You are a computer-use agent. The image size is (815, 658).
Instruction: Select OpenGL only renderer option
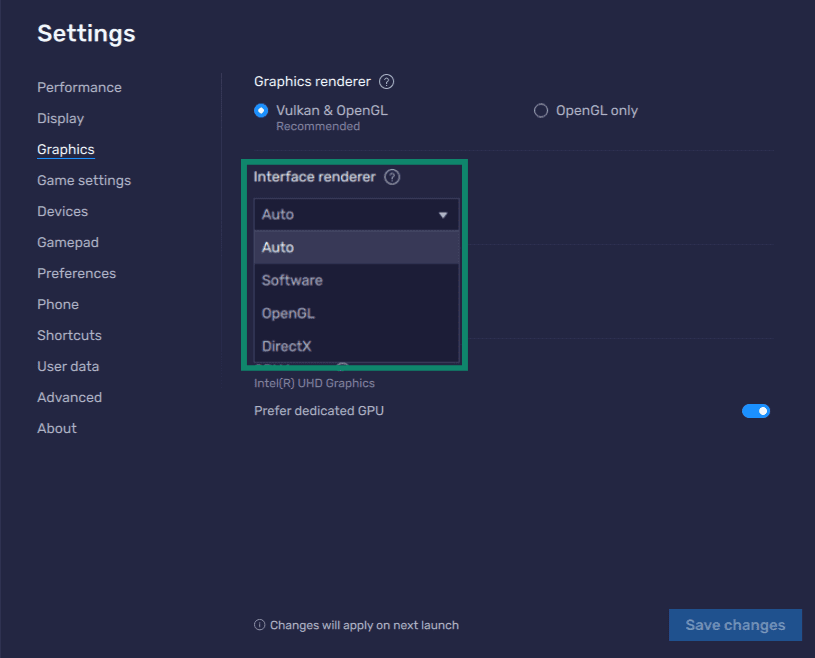click(541, 111)
